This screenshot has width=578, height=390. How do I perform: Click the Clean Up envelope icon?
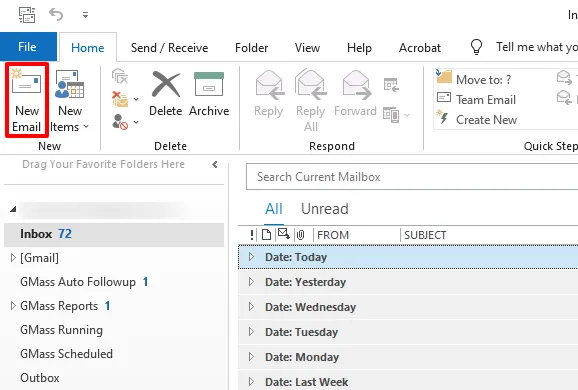[x=120, y=99]
